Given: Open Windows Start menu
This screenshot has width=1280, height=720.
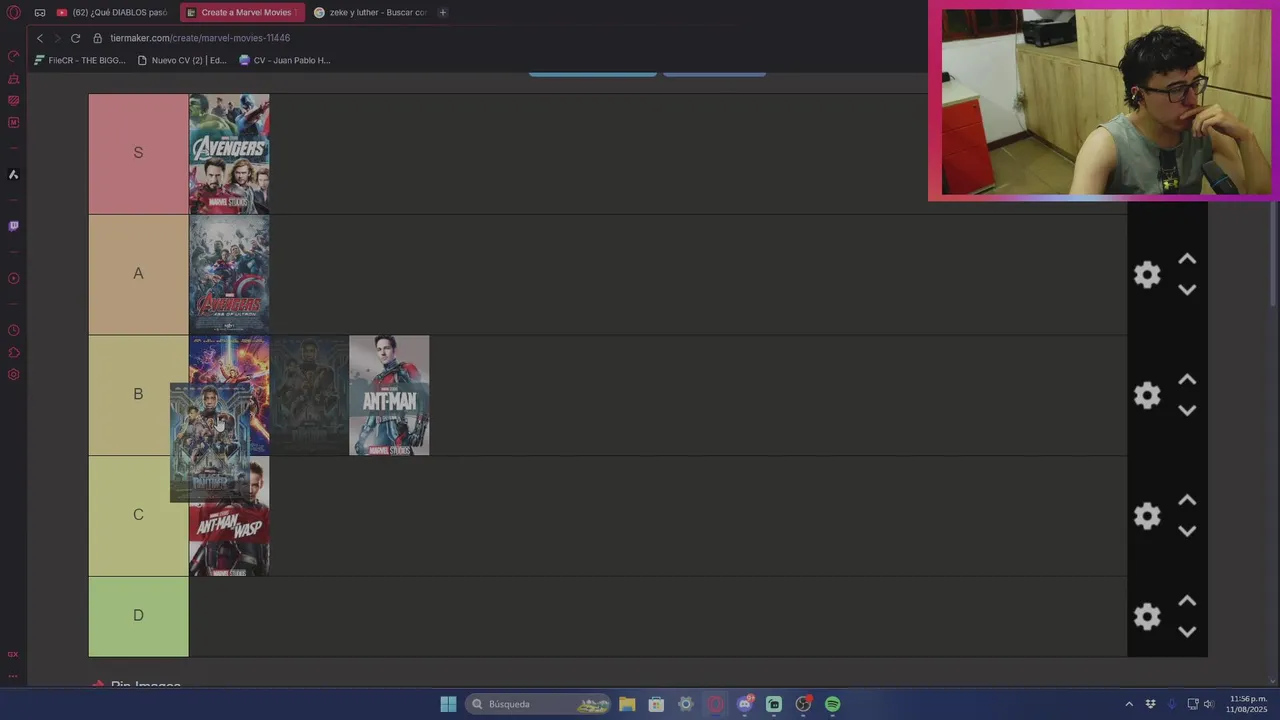Looking at the screenshot, I should [448, 704].
